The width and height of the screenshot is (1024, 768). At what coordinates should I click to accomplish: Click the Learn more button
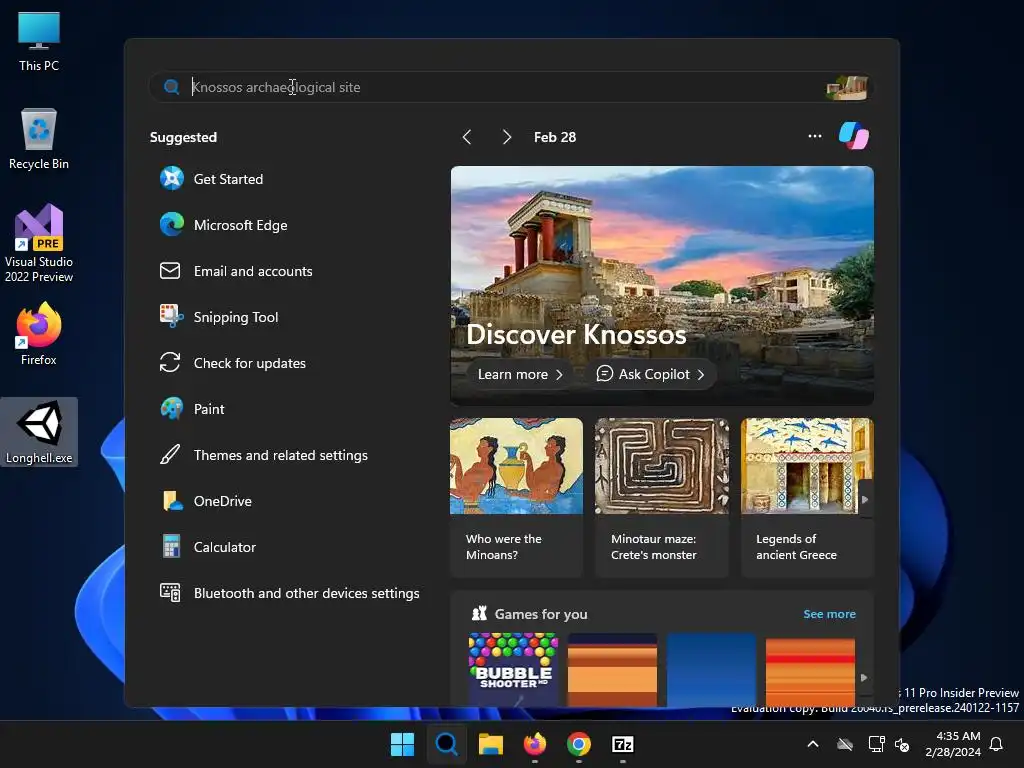(520, 374)
